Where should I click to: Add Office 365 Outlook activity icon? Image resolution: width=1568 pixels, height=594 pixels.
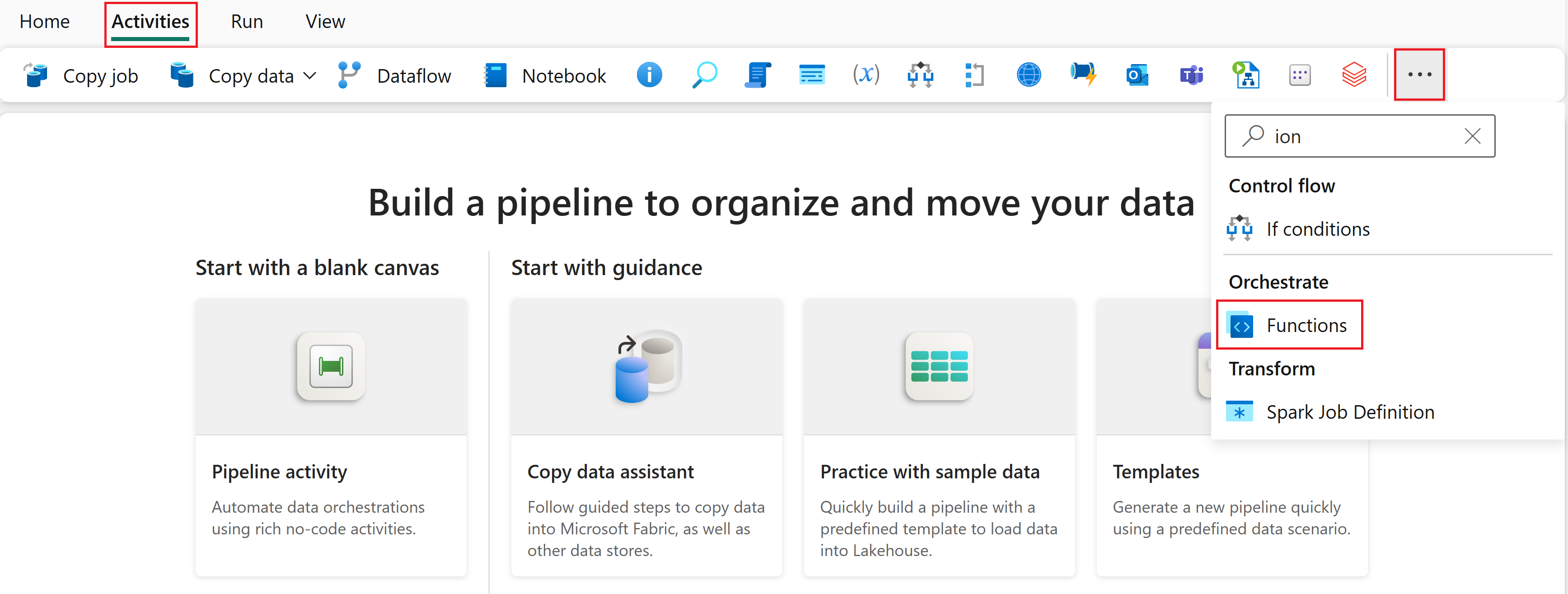pos(1137,75)
